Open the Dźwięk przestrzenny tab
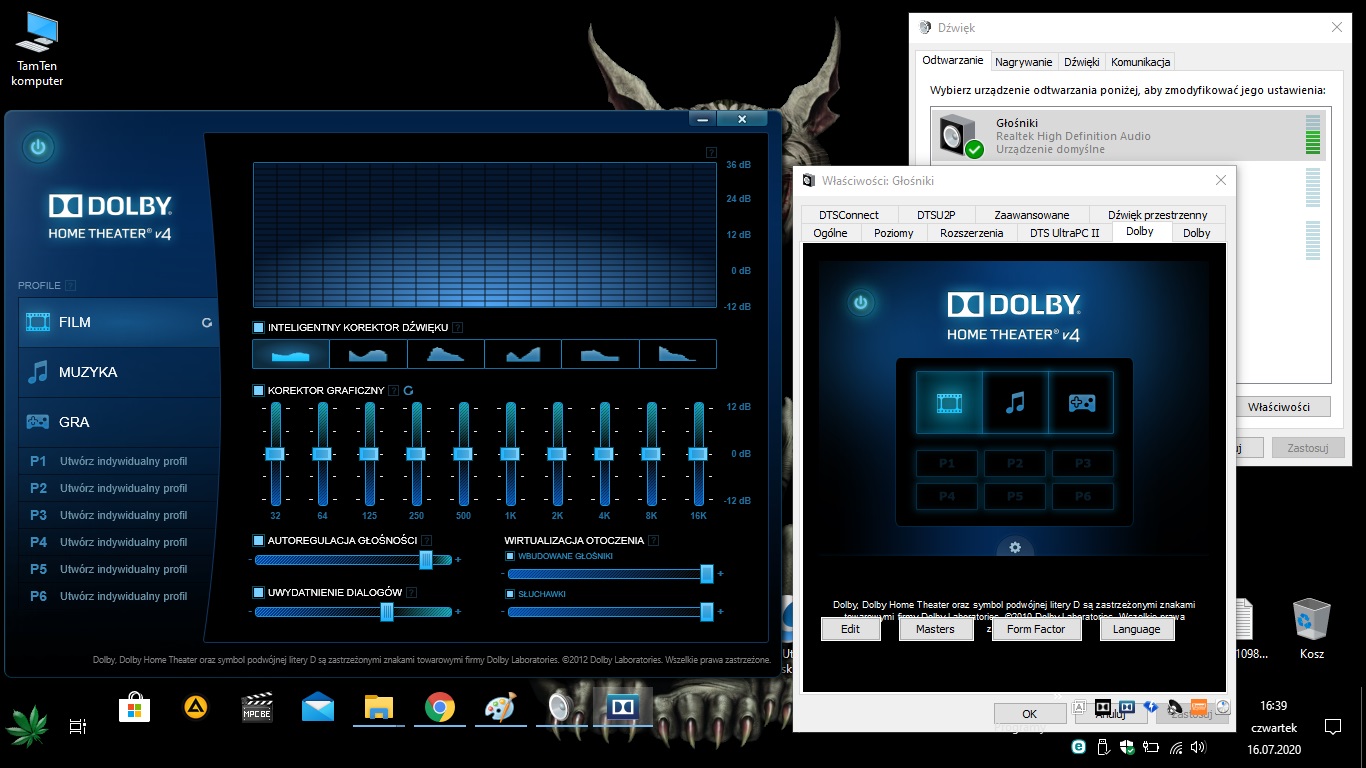This screenshot has width=1366, height=768. point(1158,215)
